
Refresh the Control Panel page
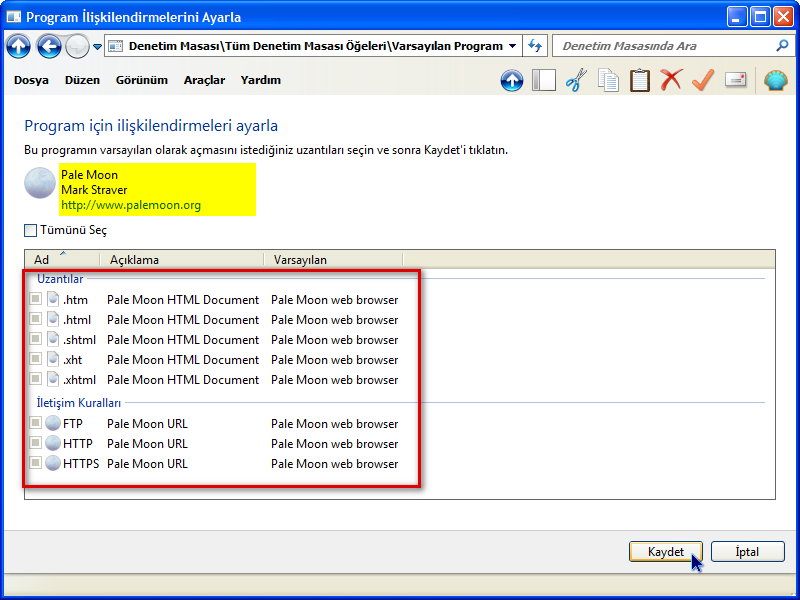(x=535, y=46)
